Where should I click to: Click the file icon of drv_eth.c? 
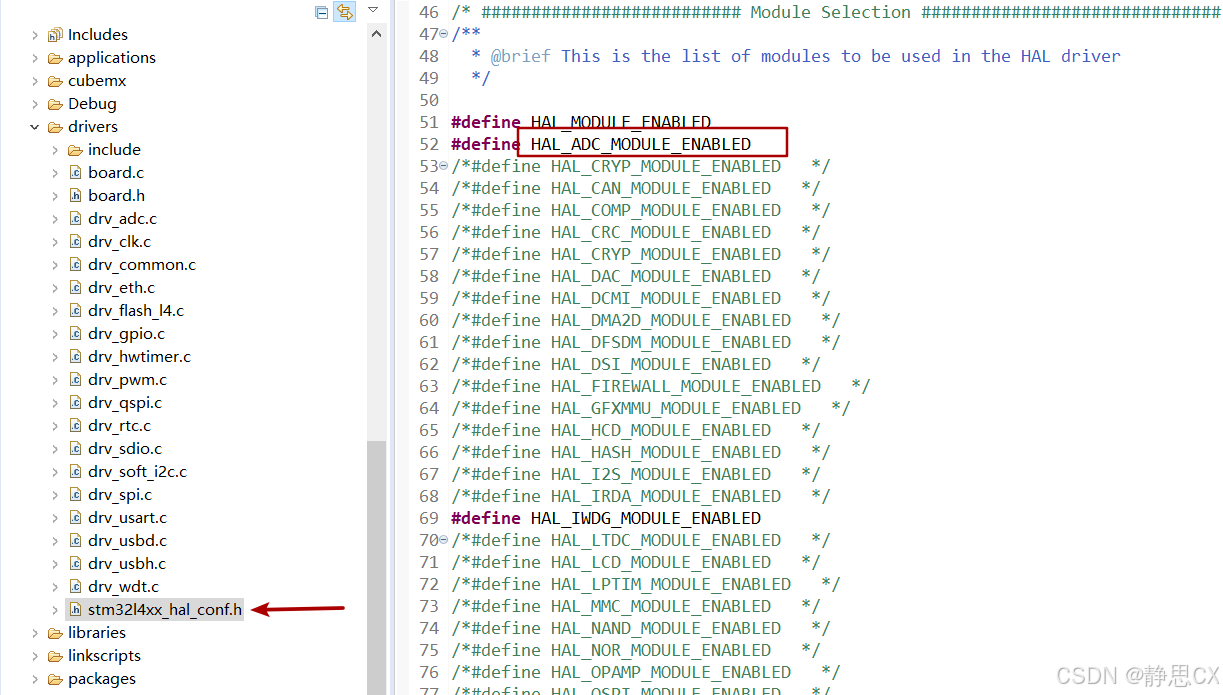75,288
